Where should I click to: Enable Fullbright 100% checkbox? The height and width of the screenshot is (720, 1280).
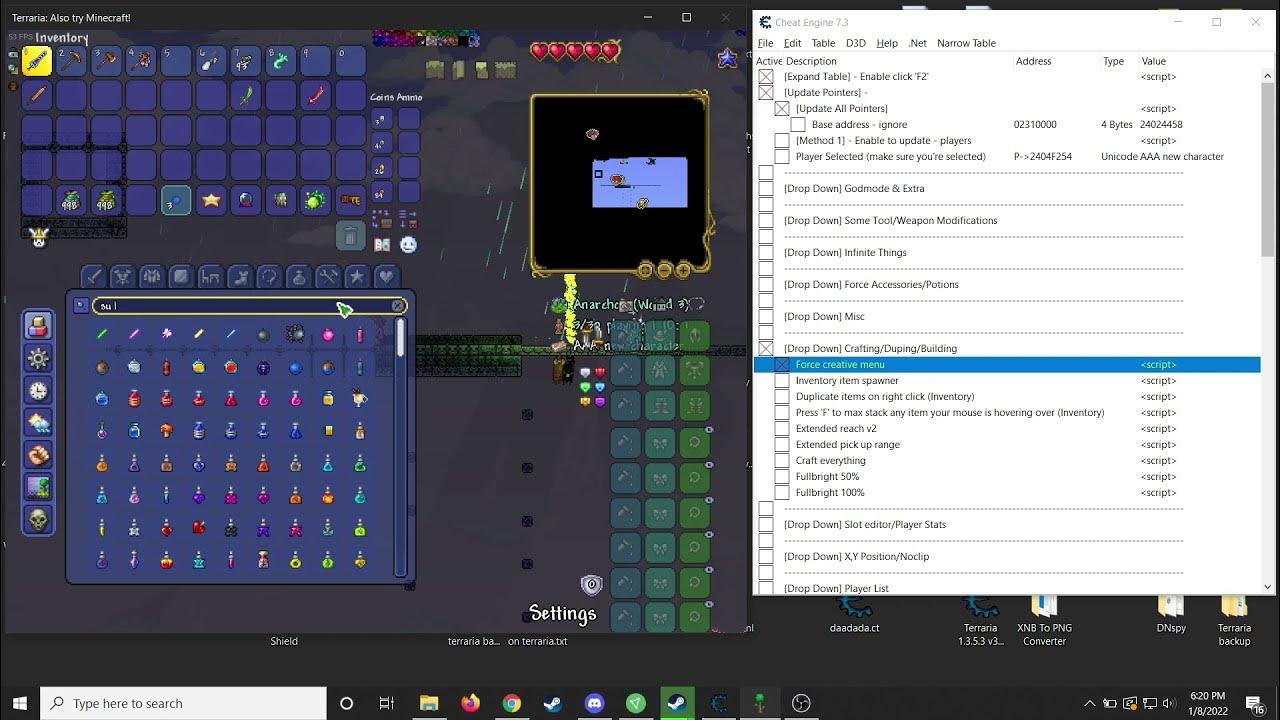pos(782,493)
